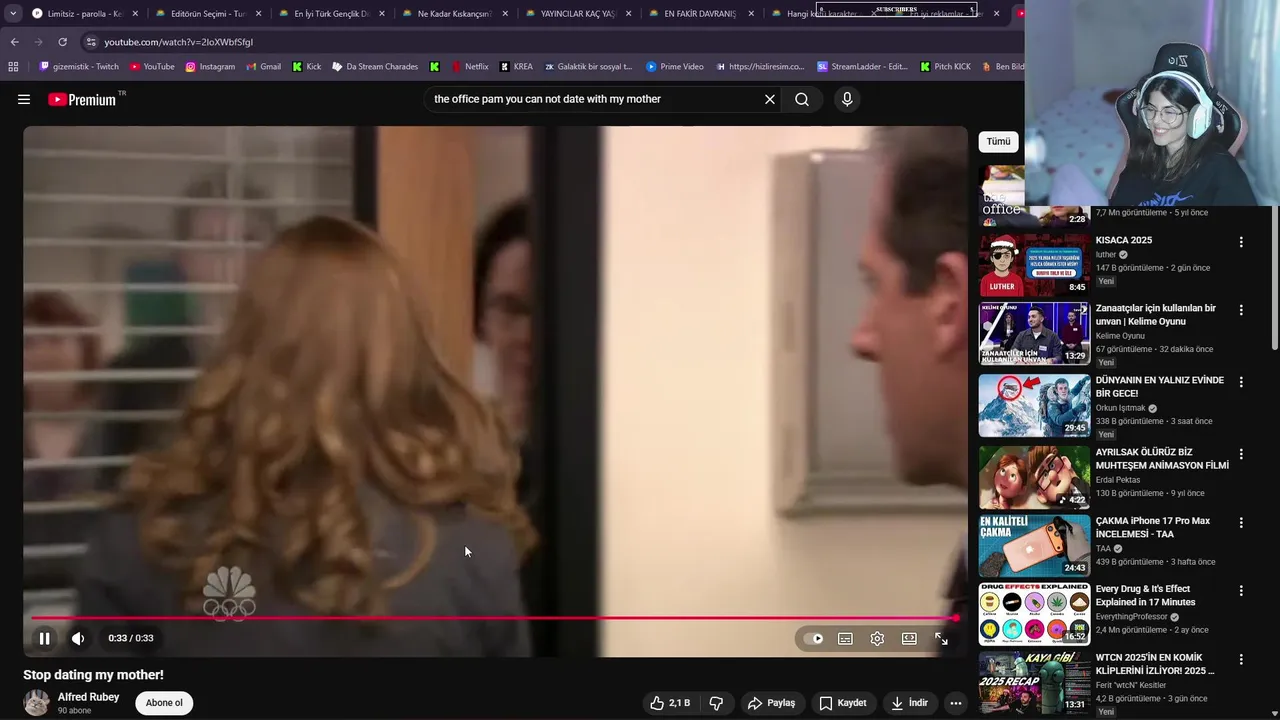The width and height of the screenshot is (1280, 720).
Task: Open Chrome tab search dropdown arrow
Action: coord(13,13)
